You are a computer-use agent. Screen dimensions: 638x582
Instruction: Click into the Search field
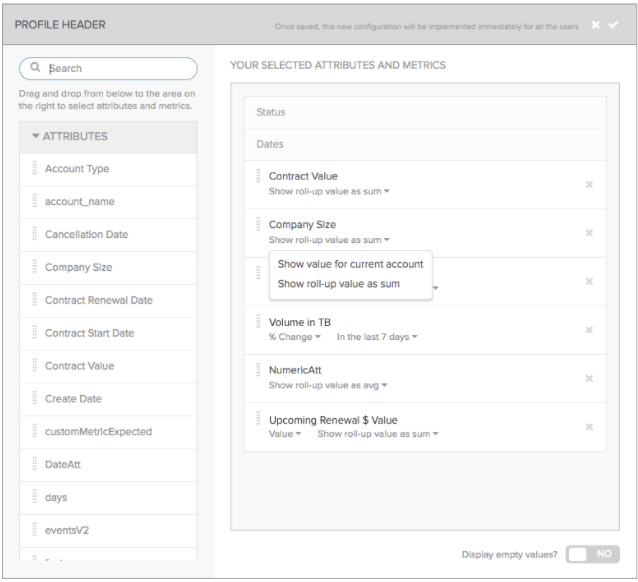[x=108, y=68]
